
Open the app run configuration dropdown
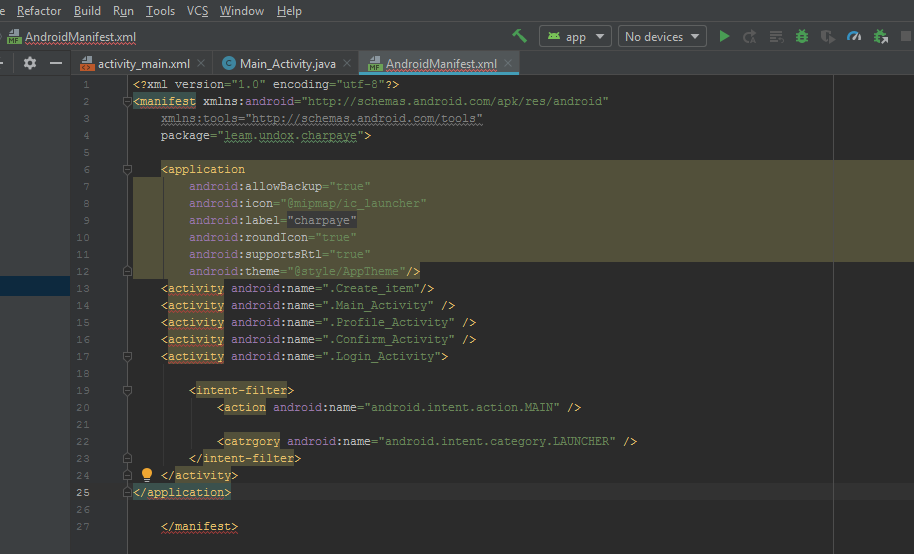pos(575,36)
